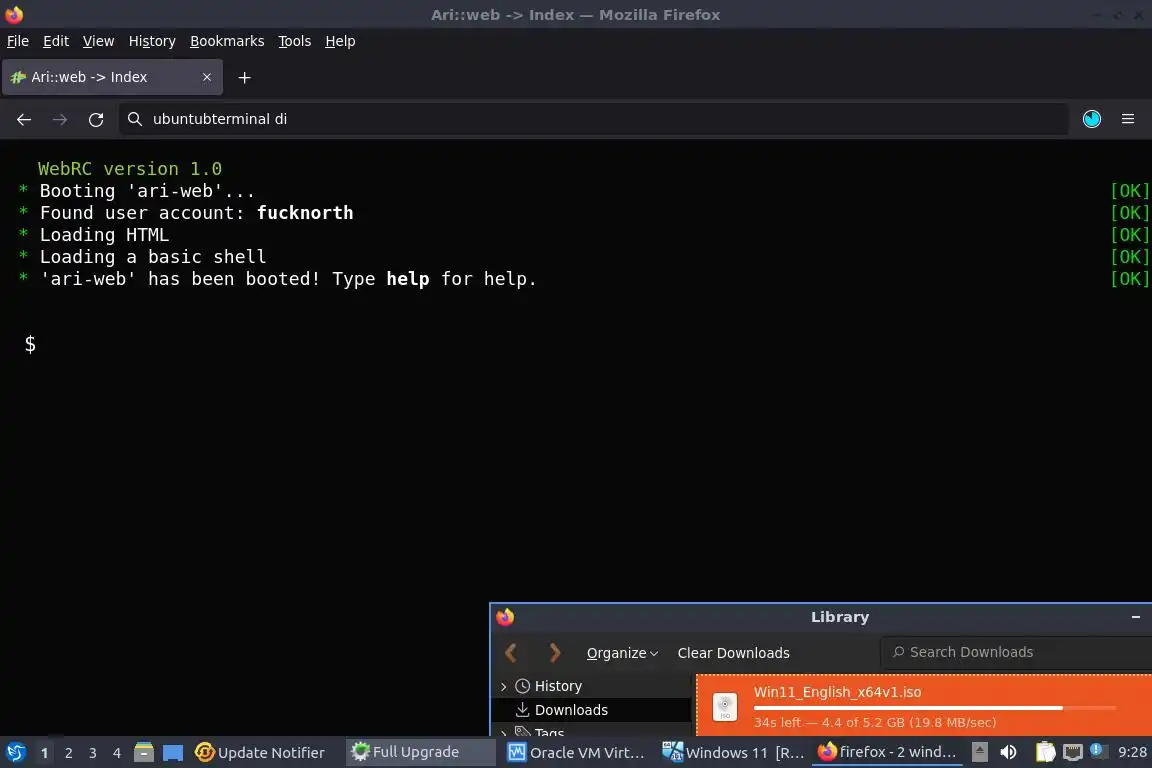Click the Ari::web tab favicon
This screenshot has height=768, width=1152.
(x=18, y=77)
